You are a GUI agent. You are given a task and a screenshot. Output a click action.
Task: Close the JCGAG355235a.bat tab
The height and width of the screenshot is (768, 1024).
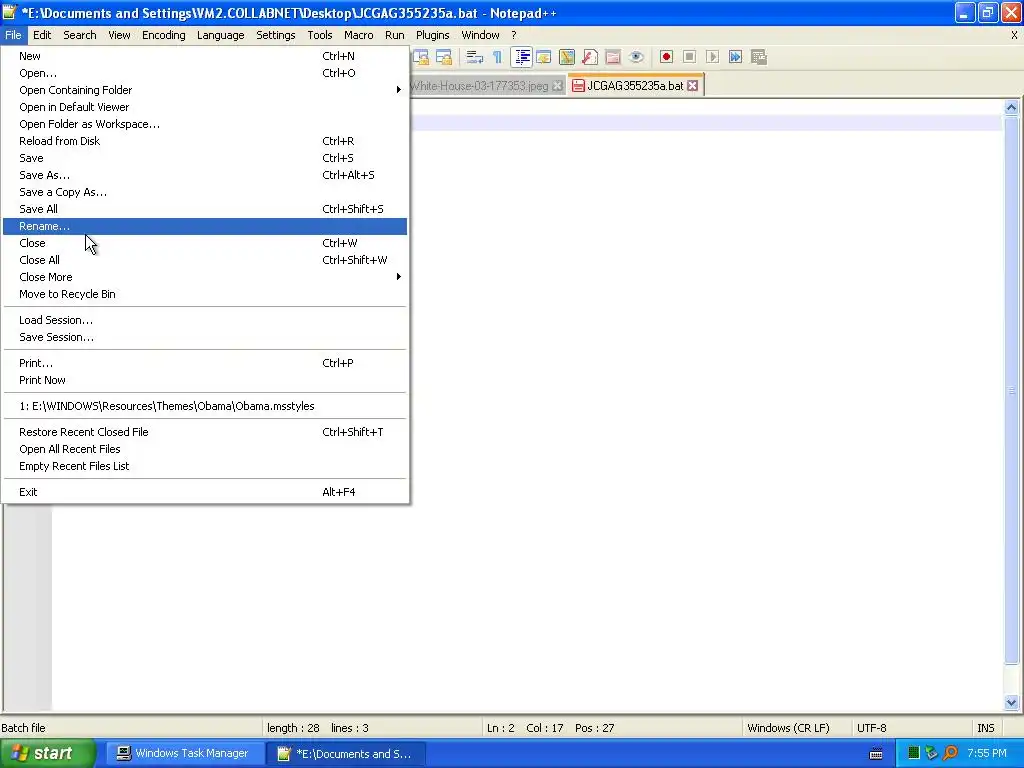pyautogui.click(x=693, y=86)
